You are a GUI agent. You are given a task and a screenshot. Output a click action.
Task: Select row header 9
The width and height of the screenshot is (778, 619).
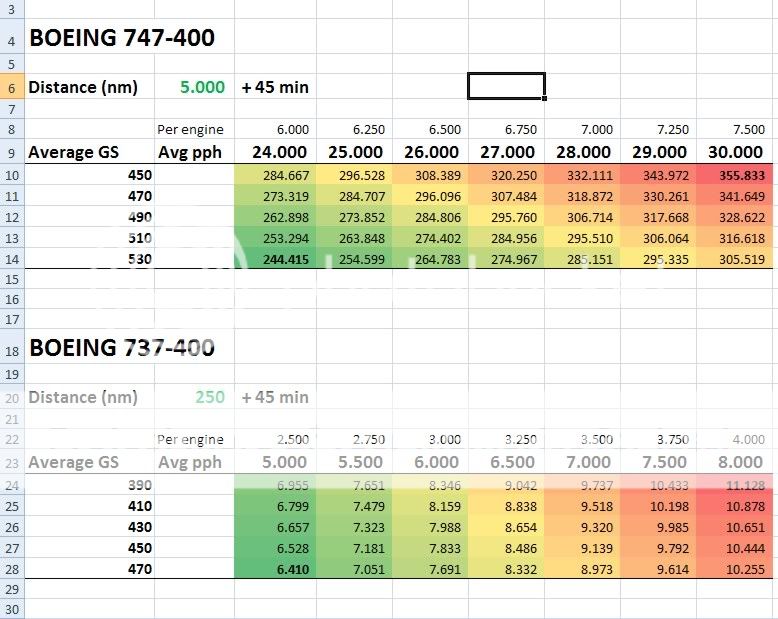pos(12,152)
